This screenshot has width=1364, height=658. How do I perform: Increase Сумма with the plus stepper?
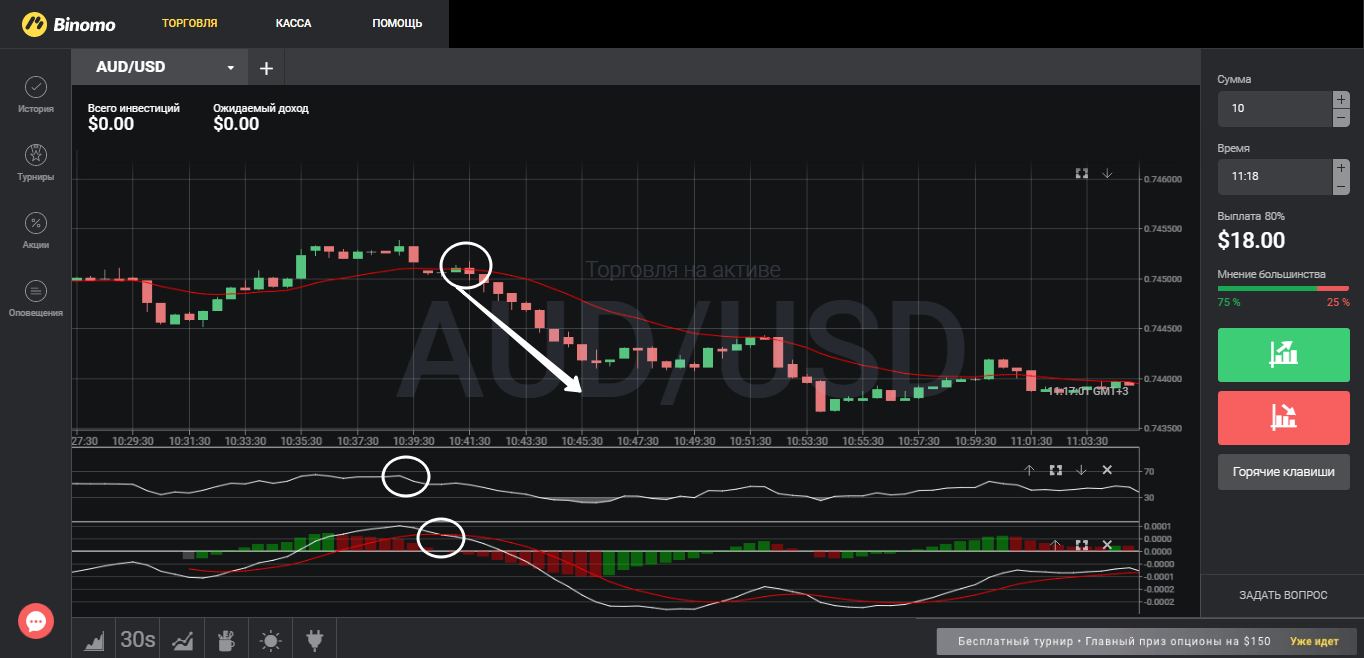tap(1341, 100)
